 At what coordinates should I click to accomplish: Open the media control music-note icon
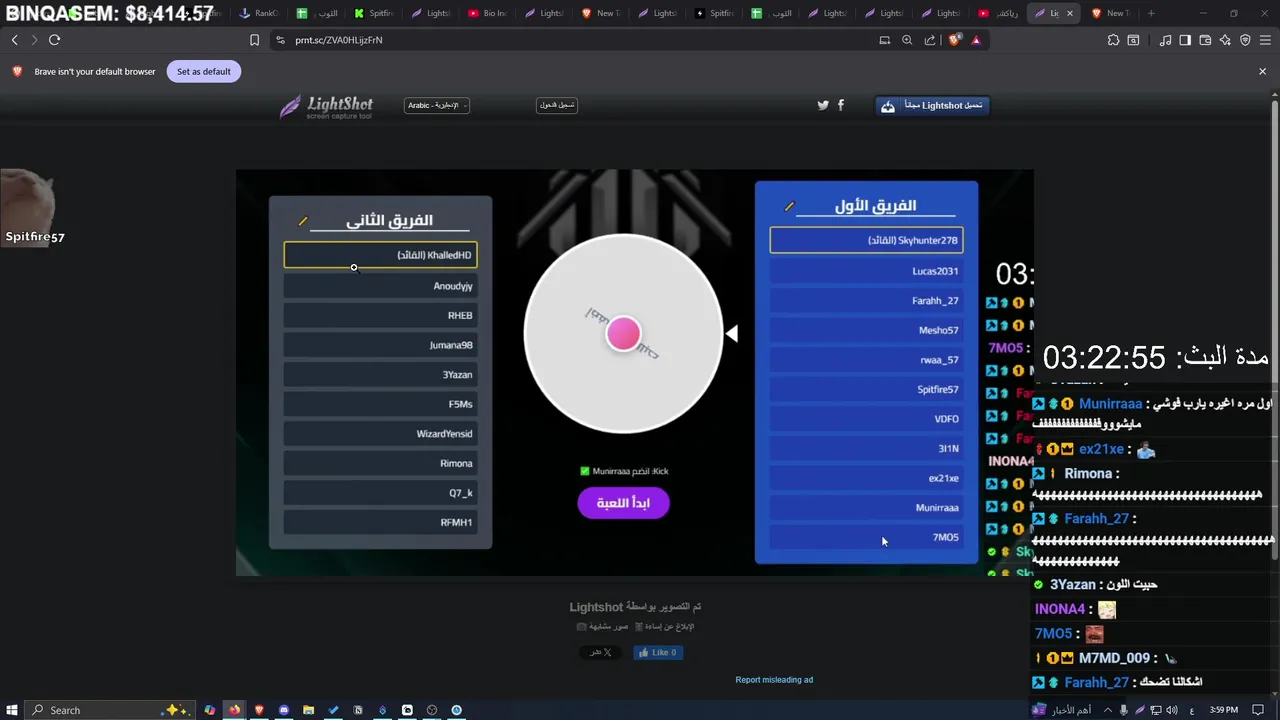1165,40
